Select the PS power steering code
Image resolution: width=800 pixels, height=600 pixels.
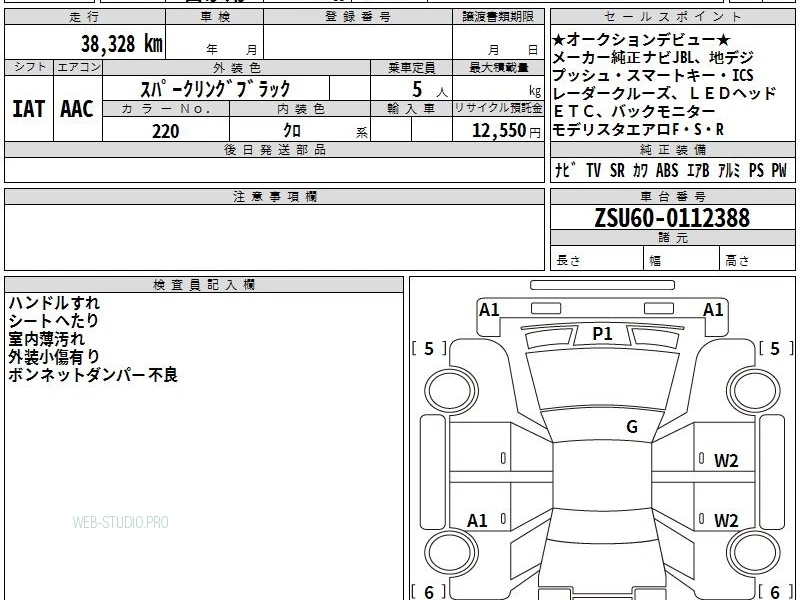coord(756,170)
